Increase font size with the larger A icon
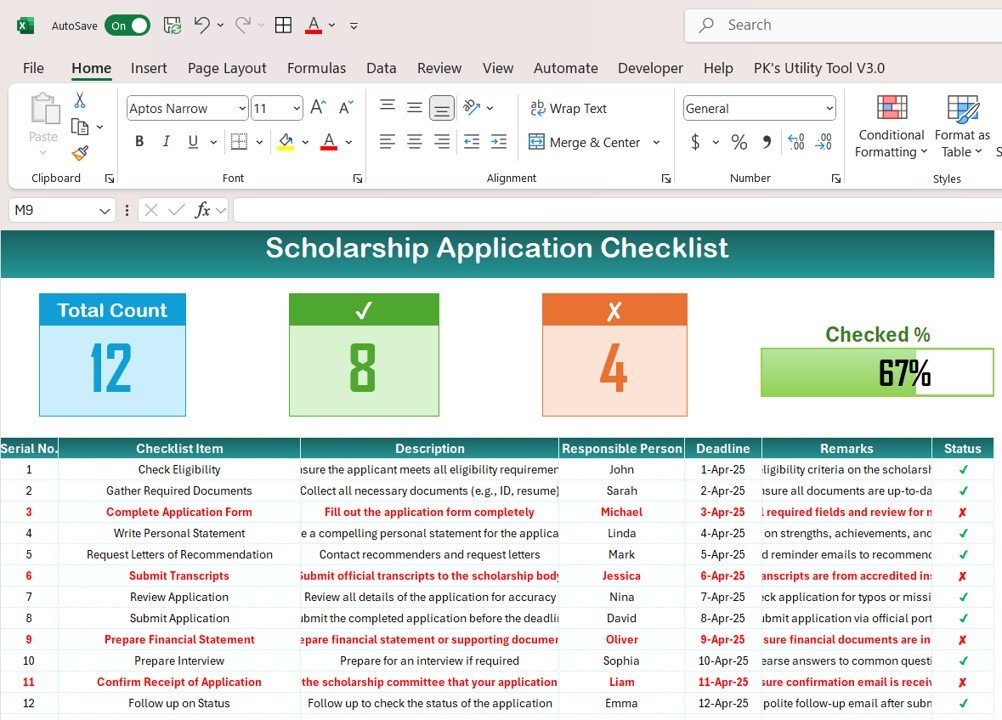Viewport: 1002px width, 720px height. (x=318, y=107)
